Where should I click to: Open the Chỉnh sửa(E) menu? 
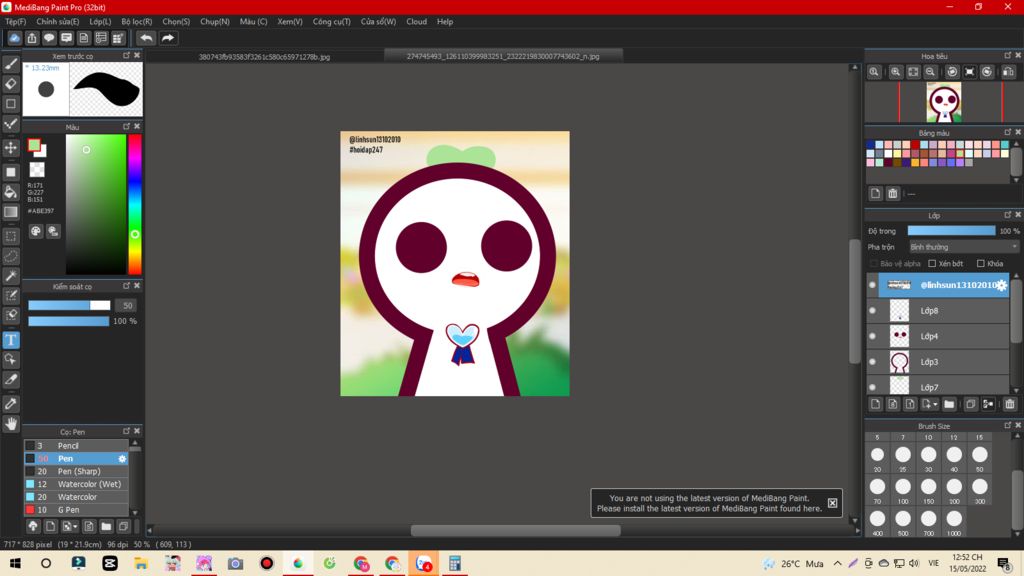[57, 22]
